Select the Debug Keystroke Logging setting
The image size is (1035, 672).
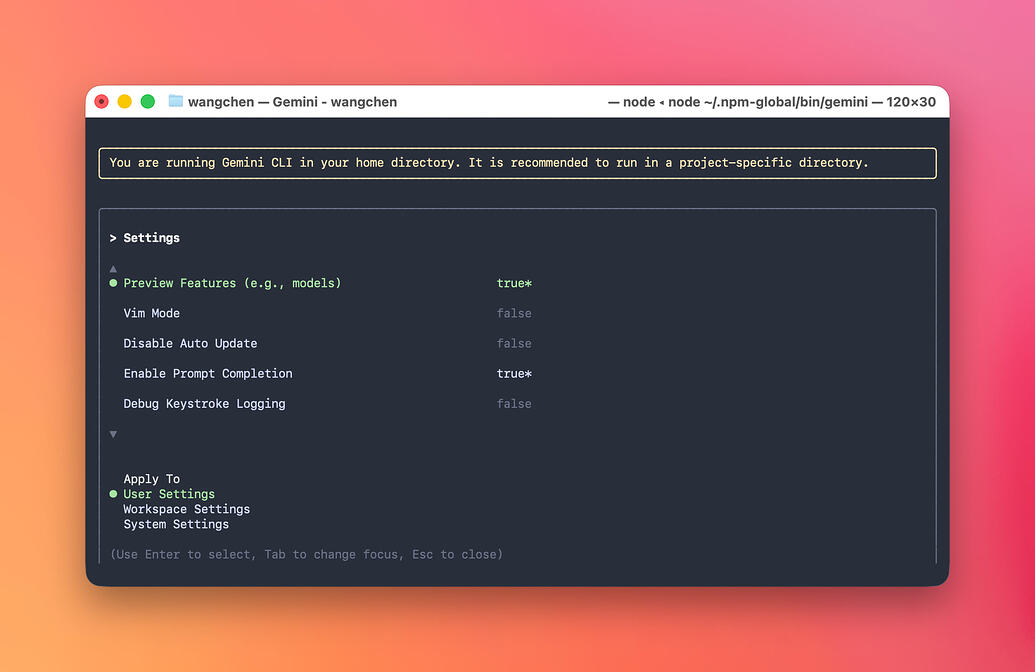[205, 404]
